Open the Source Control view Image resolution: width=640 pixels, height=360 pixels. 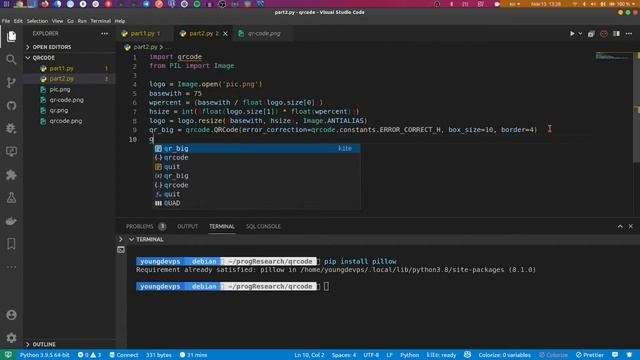click(11, 82)
